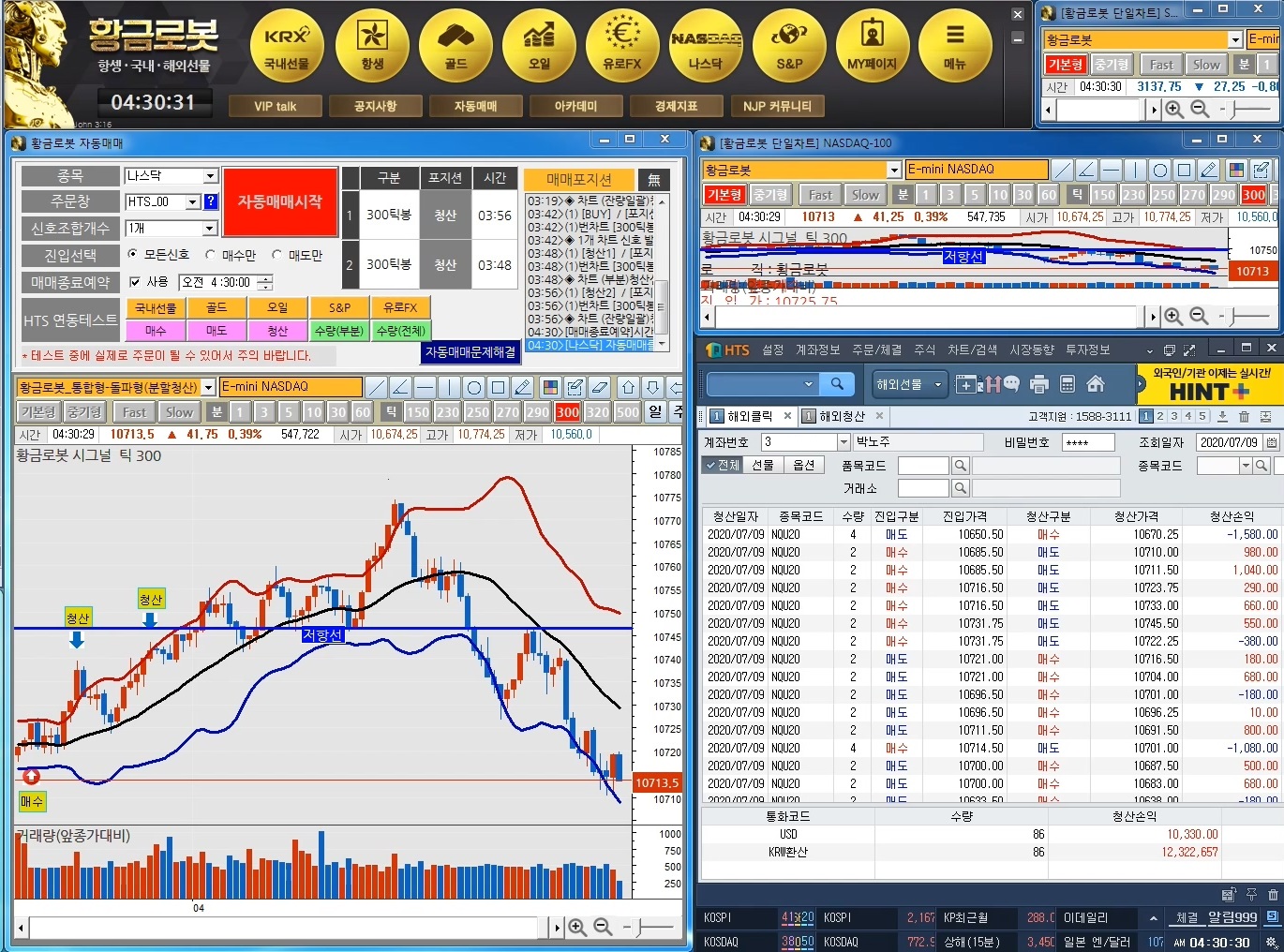Open the 설정 menu in HTS
This screenshot has width=1284, height=952.
pyautogui.click(x=772, y=350)
